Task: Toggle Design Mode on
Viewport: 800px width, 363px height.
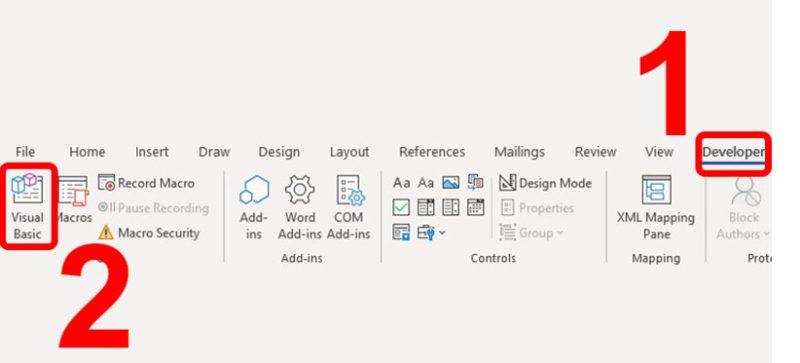Action: coord(545,183)
